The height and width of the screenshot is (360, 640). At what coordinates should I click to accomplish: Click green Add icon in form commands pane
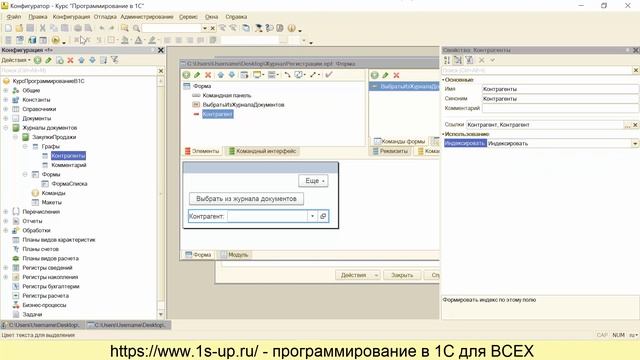pos(374,75)
